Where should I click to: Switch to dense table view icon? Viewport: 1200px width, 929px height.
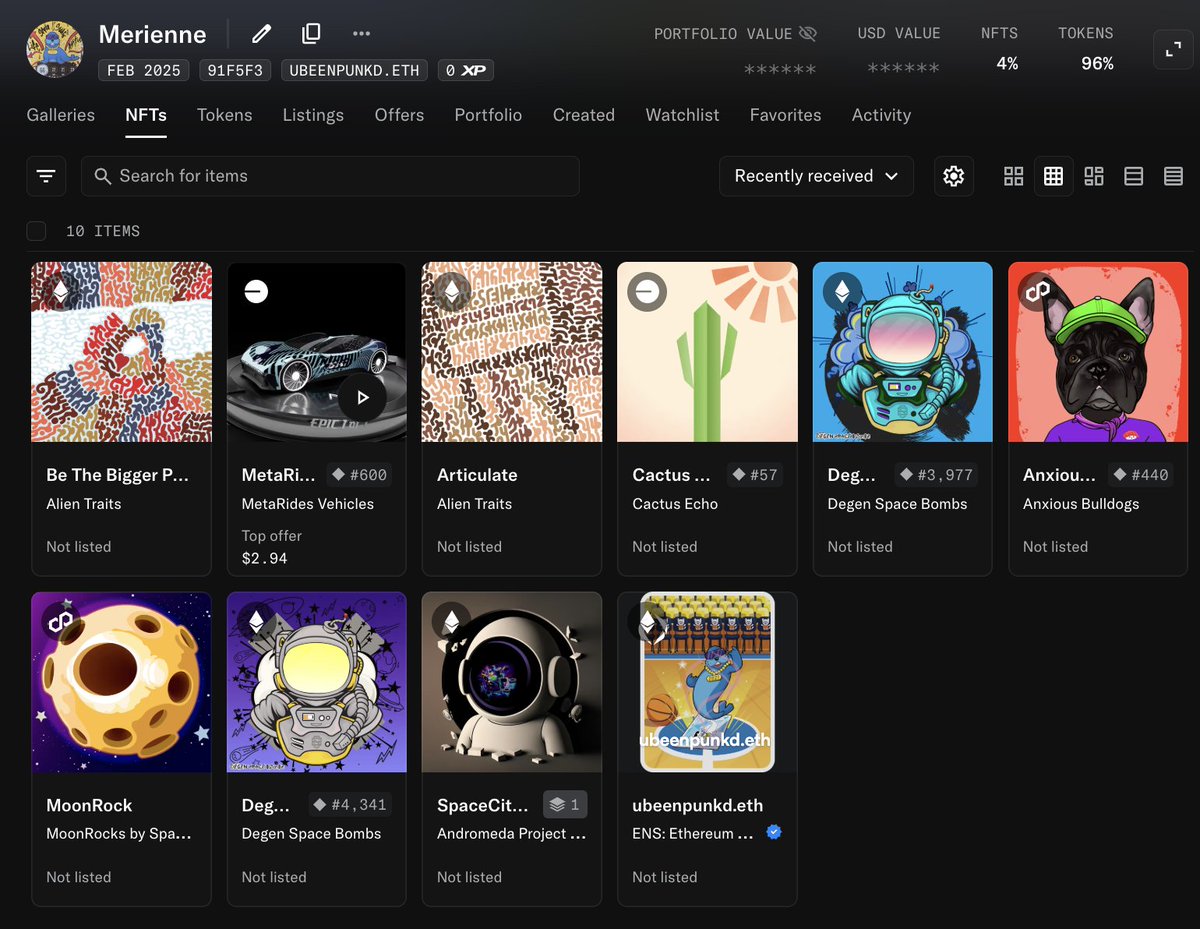(x=1173, y=176)
